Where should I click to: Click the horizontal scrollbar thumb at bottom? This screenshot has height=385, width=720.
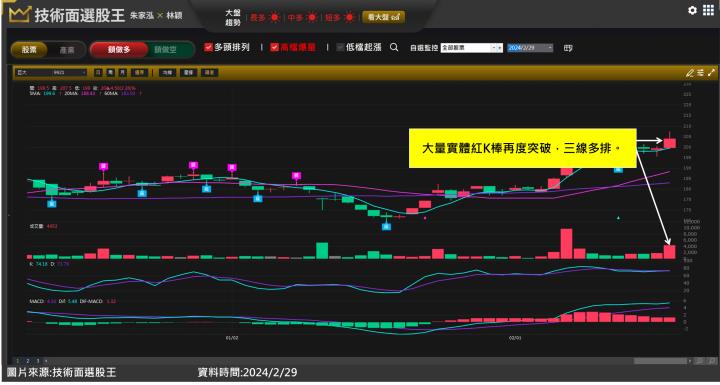tap(661, 361)
